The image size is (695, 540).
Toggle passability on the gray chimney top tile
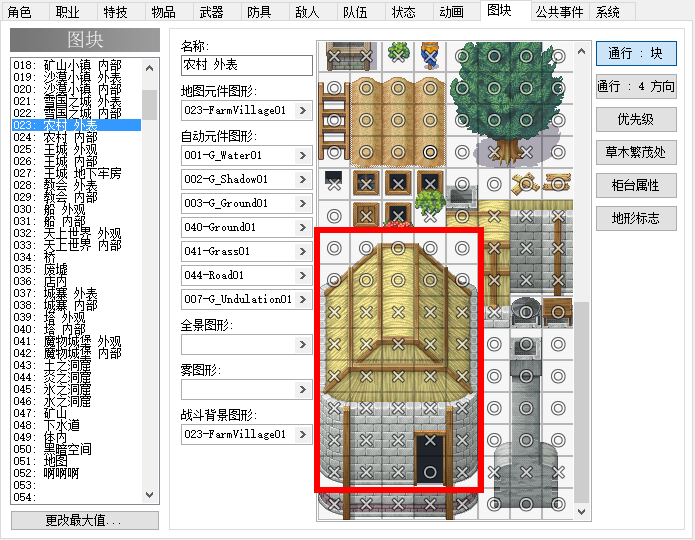pyautogui.click(x=526, y=344)
